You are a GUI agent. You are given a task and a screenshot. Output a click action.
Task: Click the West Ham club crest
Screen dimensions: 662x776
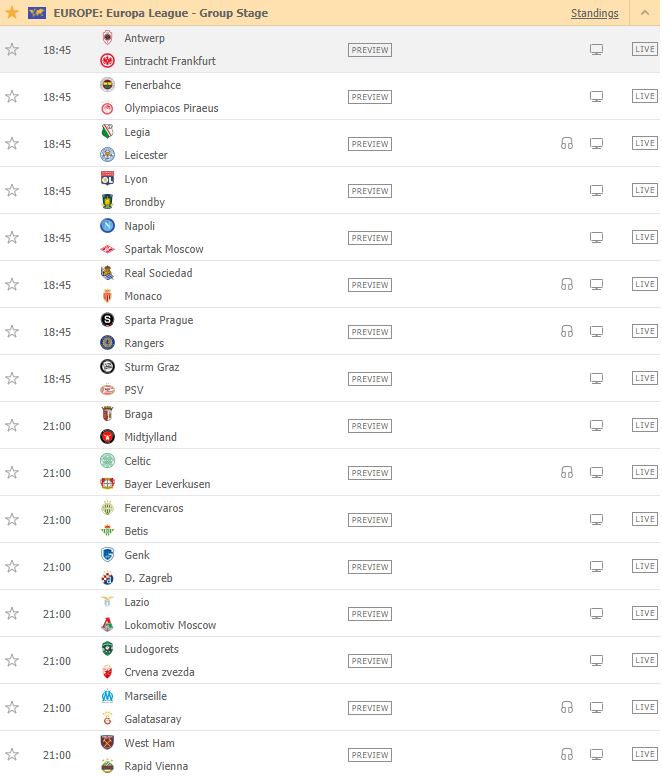(x=107, y=743)
